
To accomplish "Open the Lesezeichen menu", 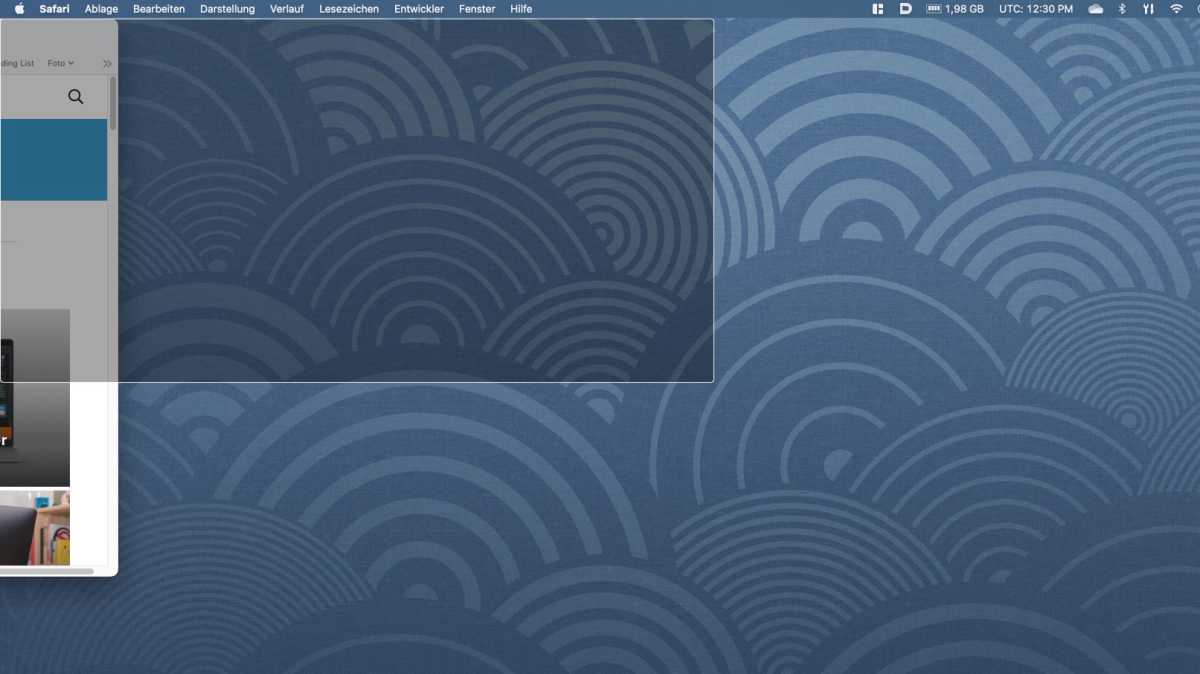I will [349, 9].
